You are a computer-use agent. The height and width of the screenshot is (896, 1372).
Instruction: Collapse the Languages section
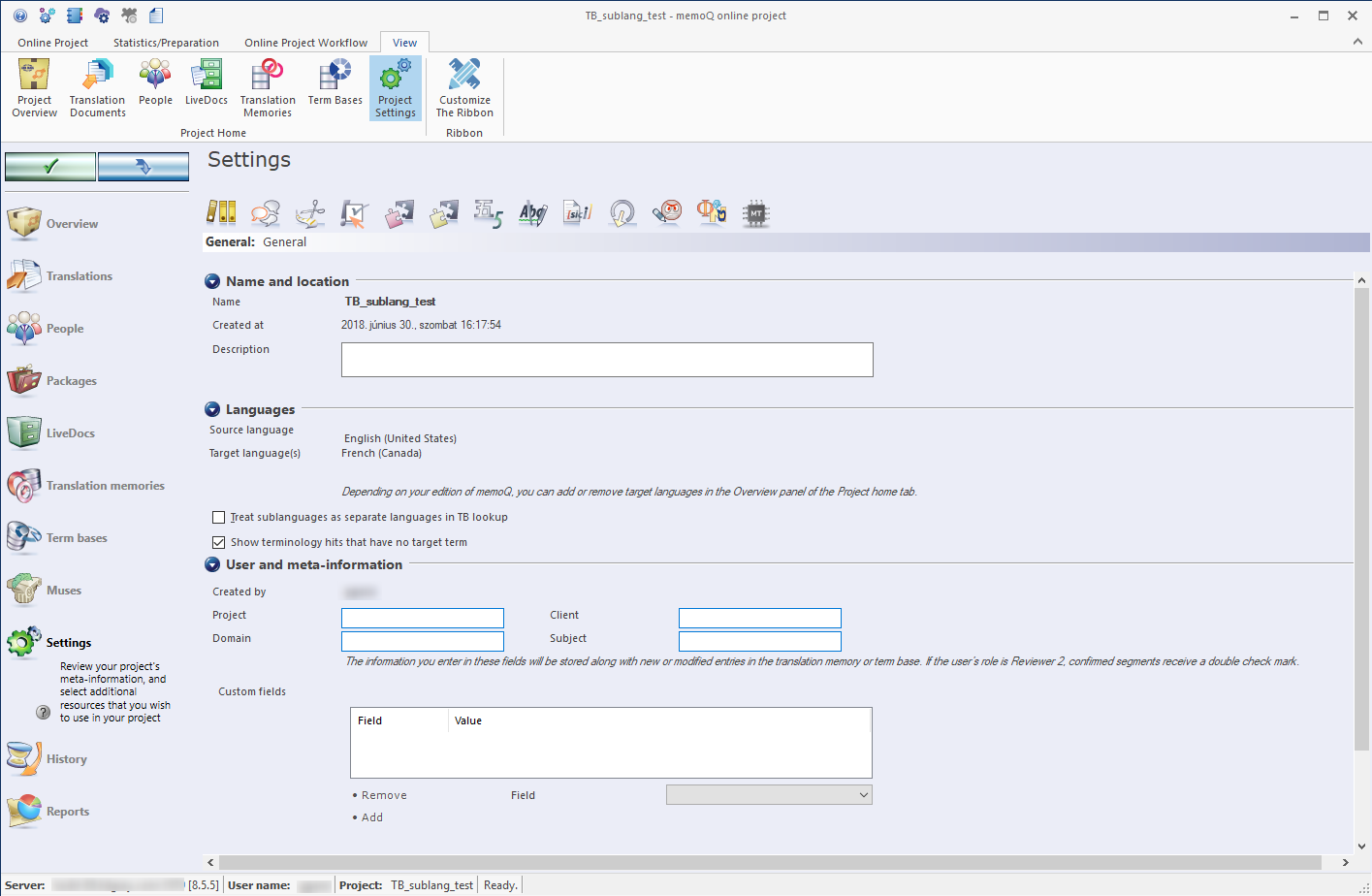pos(211,408)
